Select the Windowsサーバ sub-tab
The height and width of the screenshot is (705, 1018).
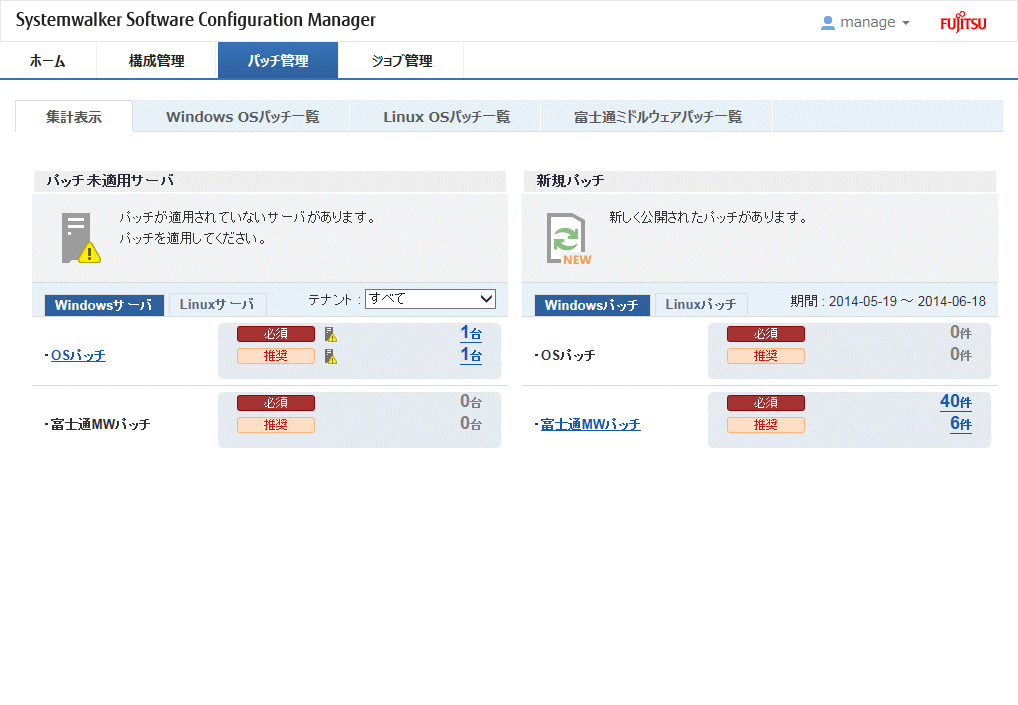click(104, 305)
